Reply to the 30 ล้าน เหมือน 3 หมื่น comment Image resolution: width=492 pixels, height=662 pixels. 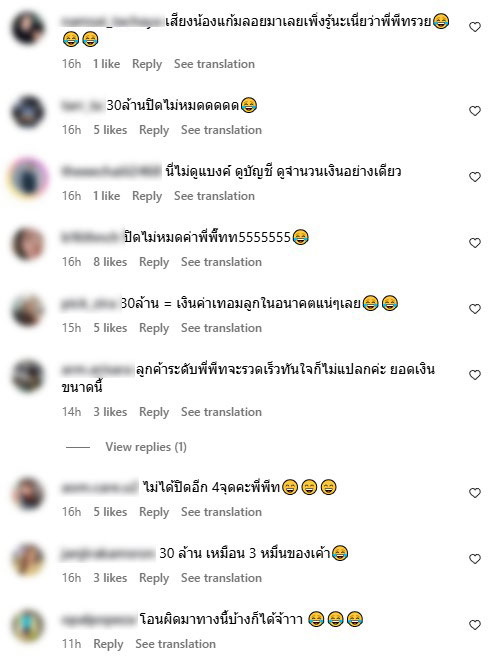pyautogui.click(x=154, y=578)
